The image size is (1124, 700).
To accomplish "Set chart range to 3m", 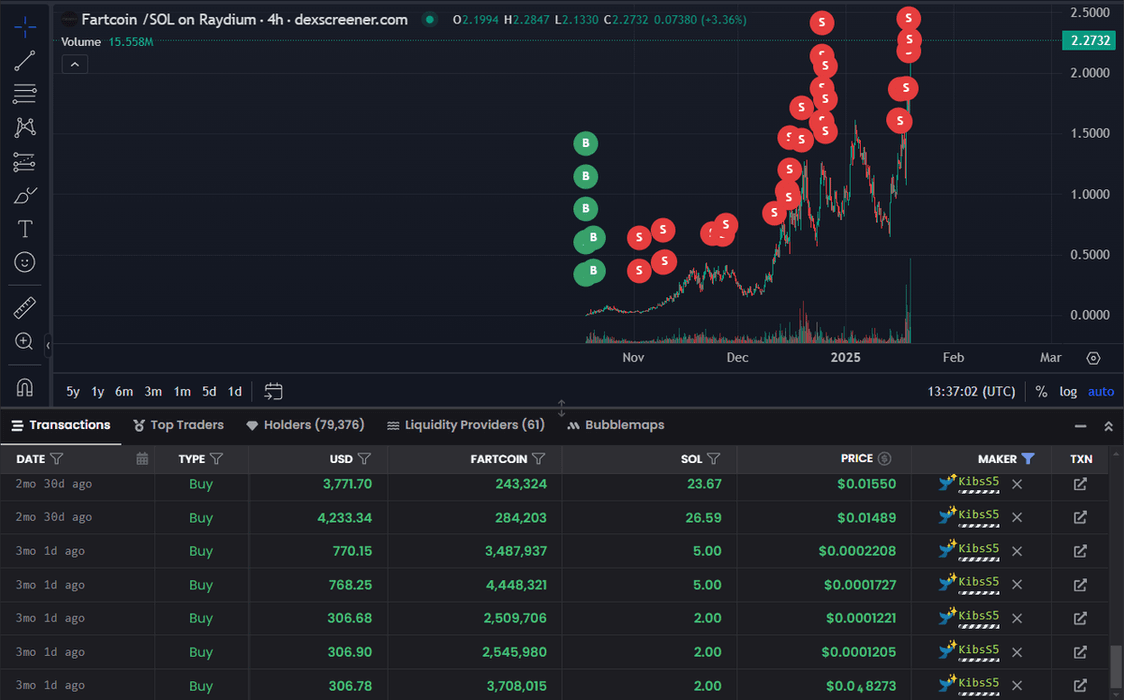I will click(x=153, y=391).
